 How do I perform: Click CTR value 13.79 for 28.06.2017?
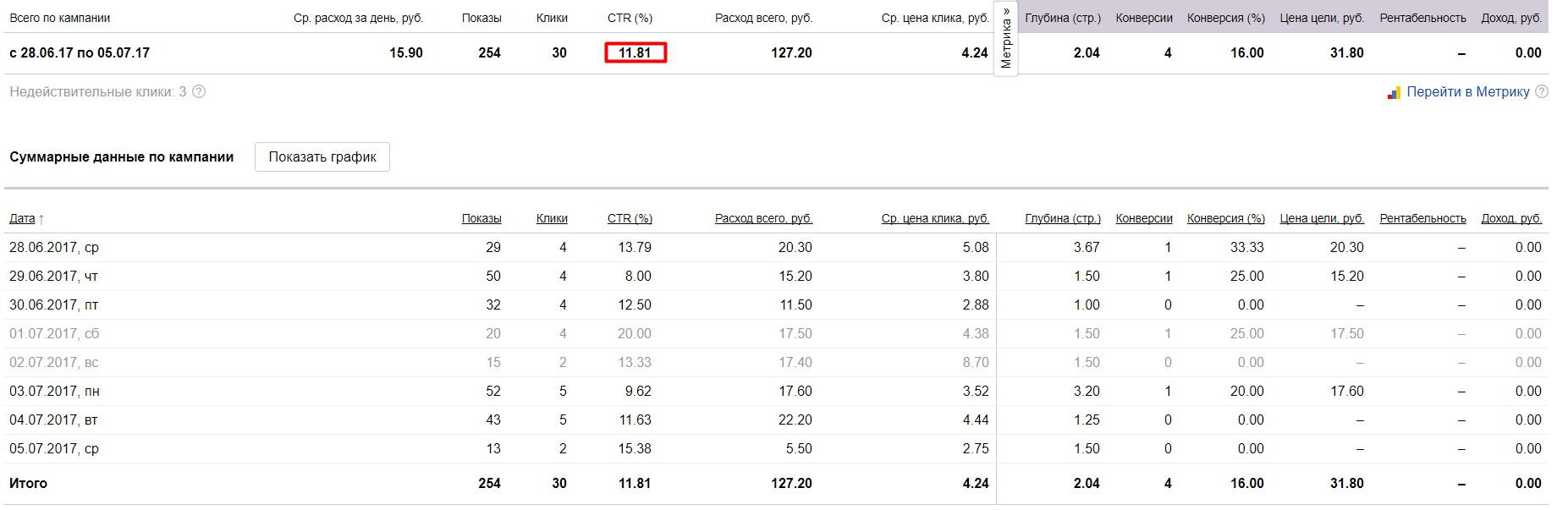pos(635,247)
